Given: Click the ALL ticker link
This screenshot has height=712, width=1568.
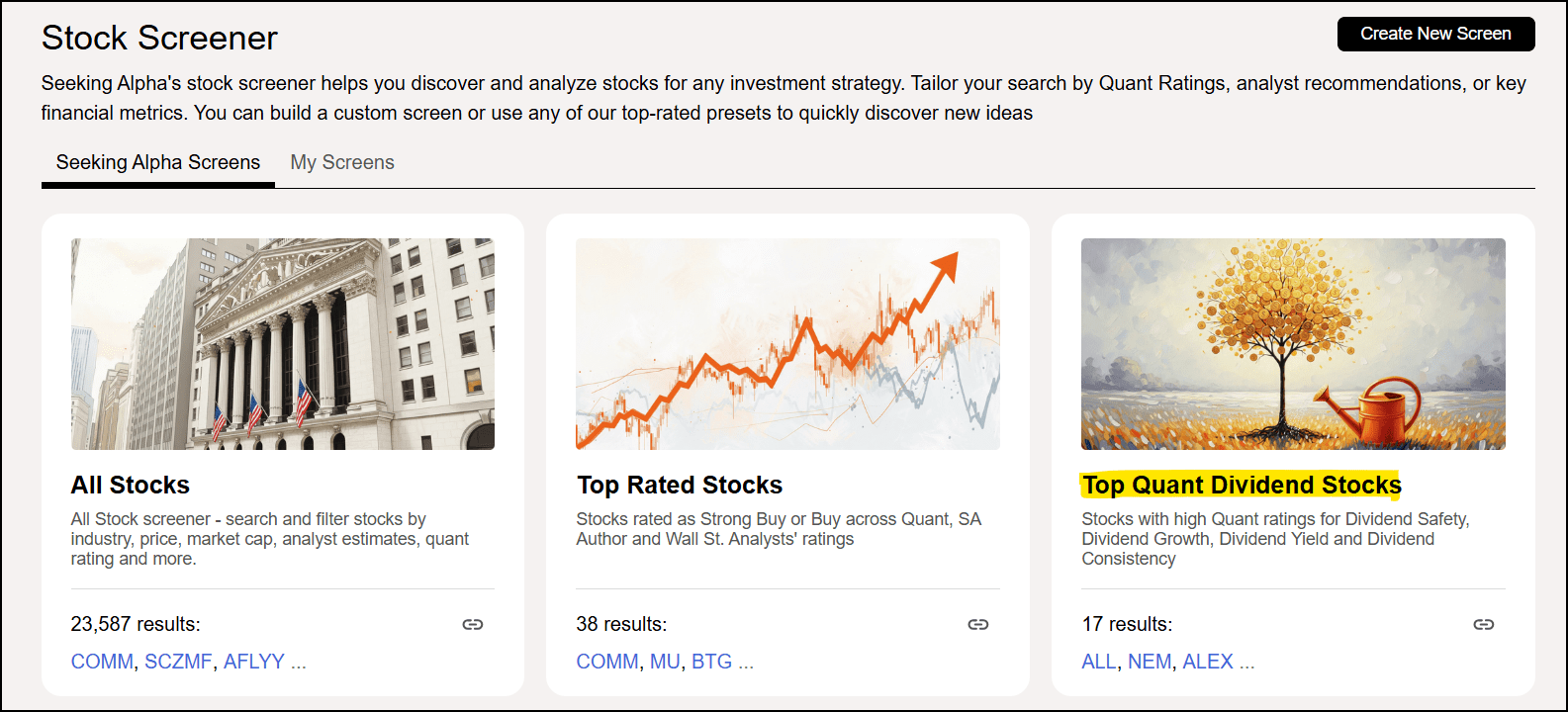Looking at the screenshot, I should coord(1099,662).
